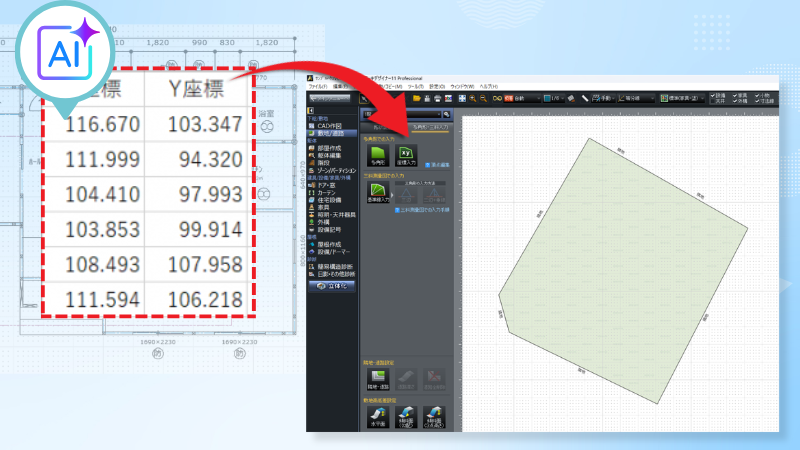The image size is (800, 450).
Task: Click the printer toolbar icon
Action: [x=437, y=98]
